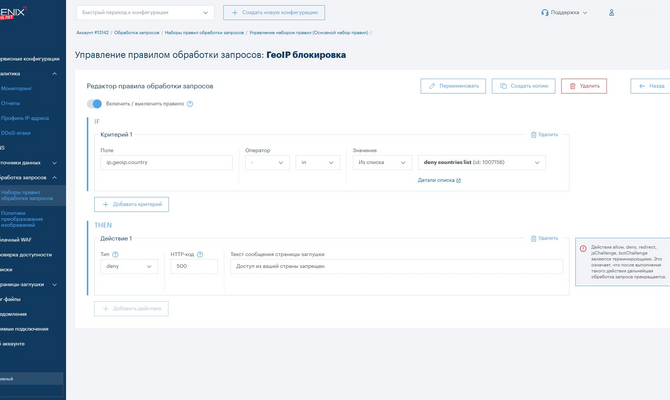Image resolution: width=670 pixels, height=400 pixels.
Task: Expand the data sources sidebar section
Action: pyautogui.click(x=54, y=163)
